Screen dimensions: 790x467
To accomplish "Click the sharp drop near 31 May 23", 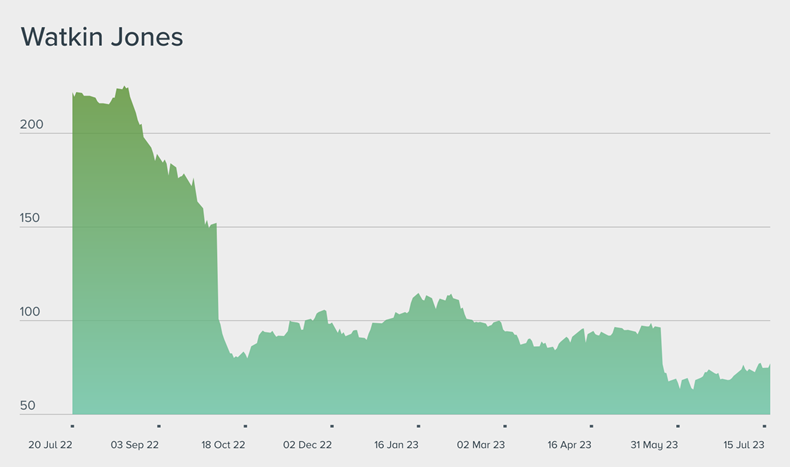I will (x=662, y=352).
